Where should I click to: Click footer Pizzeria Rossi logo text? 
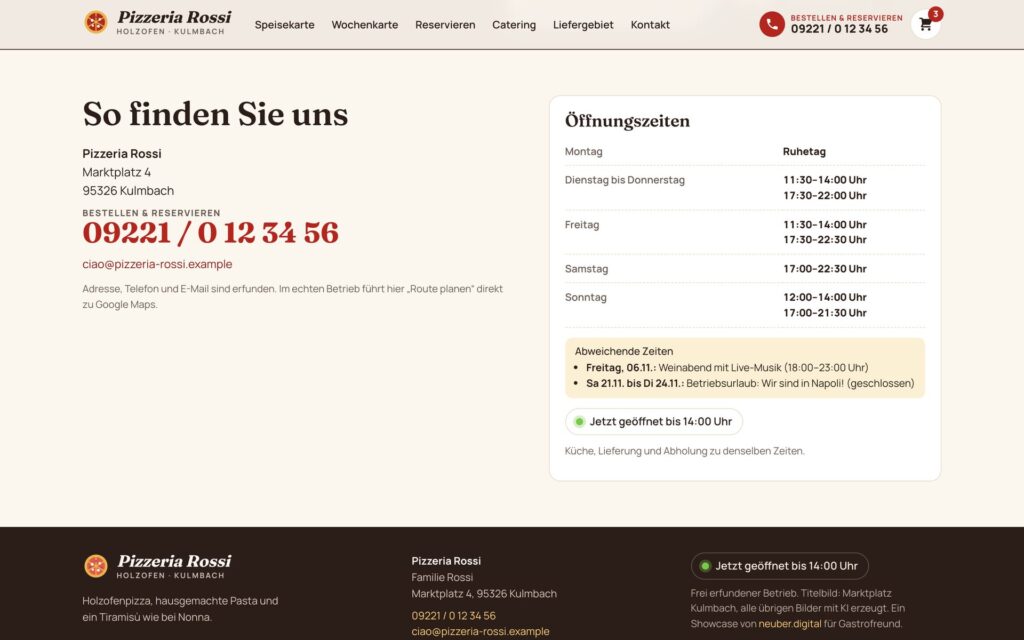174,561
